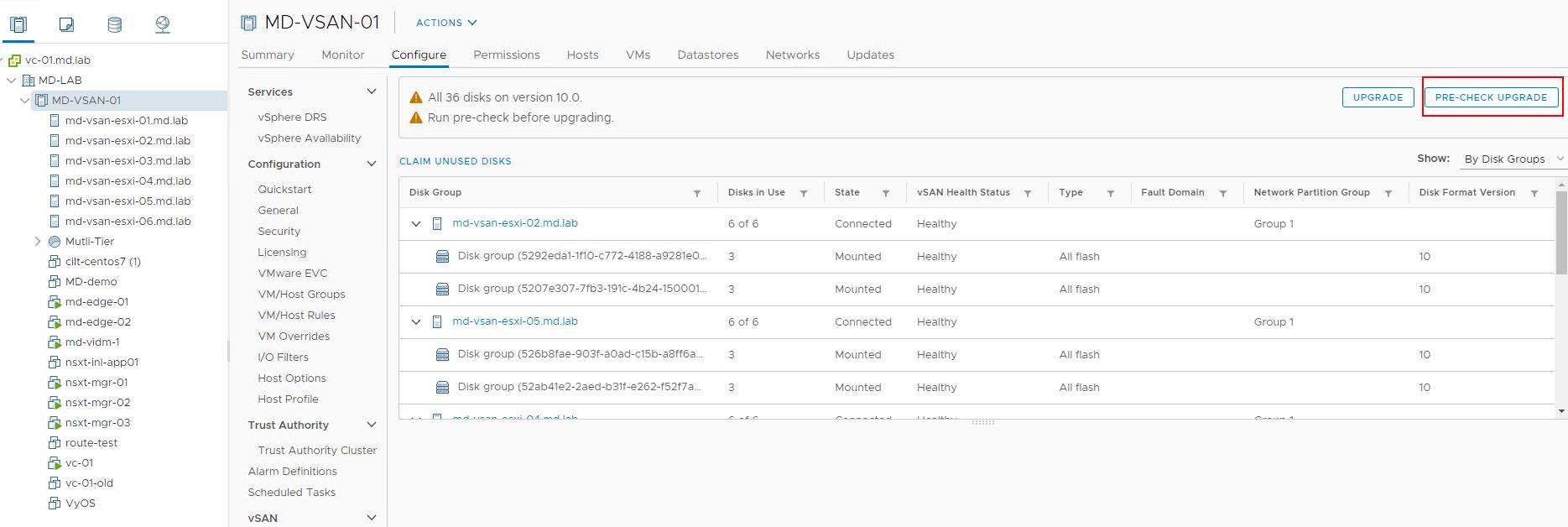This screenshot has height=527, width=1568.
Task: Click the VM icon beside md-edge-01
Action: 55,302
